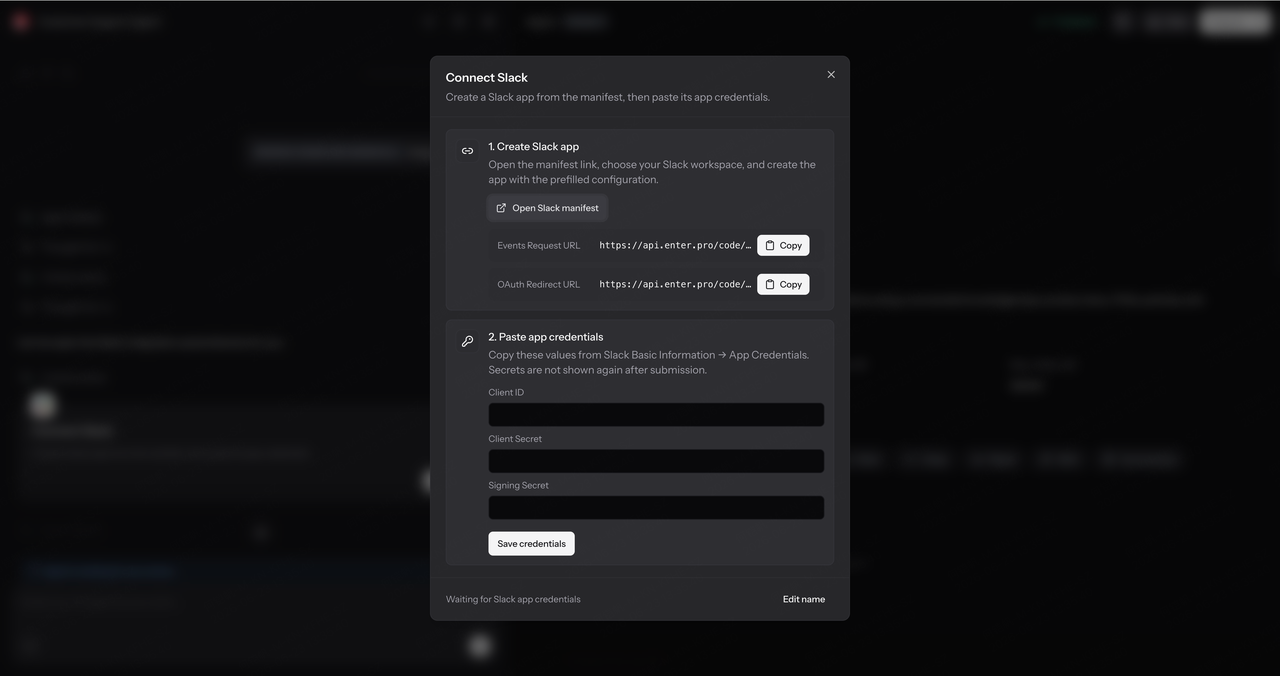This screenshot has width=1280, height=676.
Task: Select the OAuth Redirect URL value text
Action: (x=675, y=284)
